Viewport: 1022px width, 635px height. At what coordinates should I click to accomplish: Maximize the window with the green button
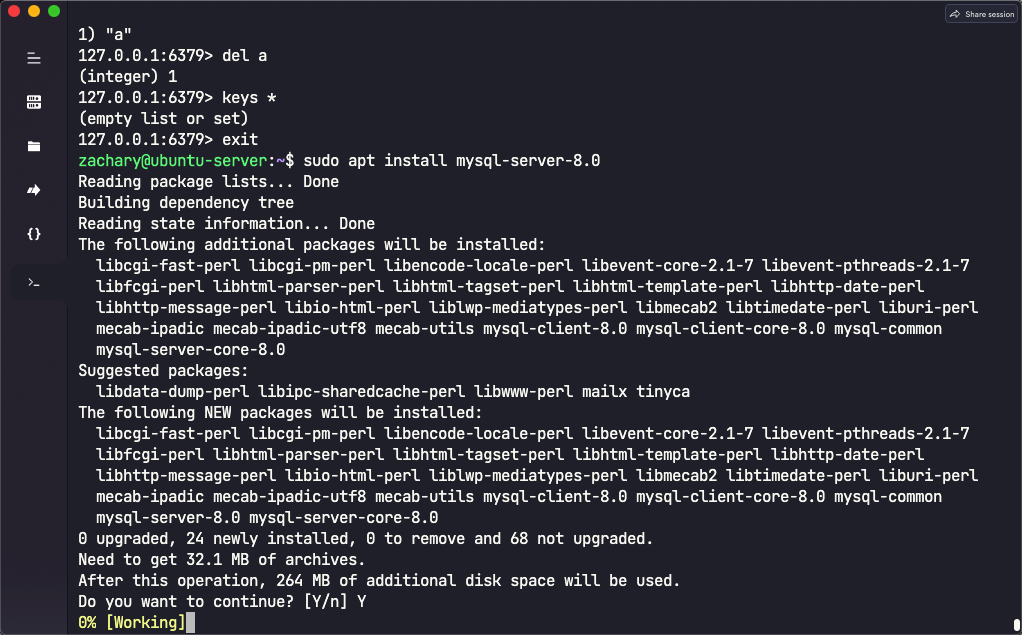click(x=53, y=11)
